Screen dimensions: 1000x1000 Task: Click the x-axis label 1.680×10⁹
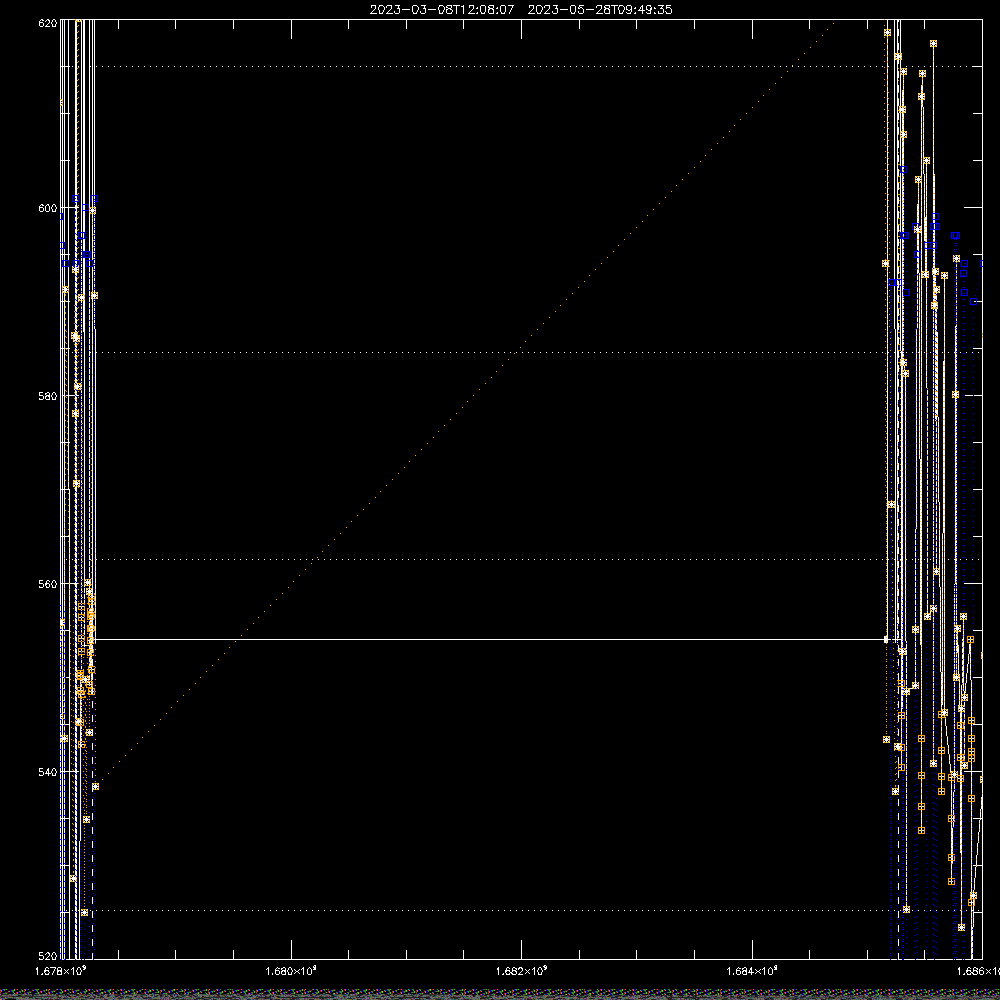coord(291,971)
